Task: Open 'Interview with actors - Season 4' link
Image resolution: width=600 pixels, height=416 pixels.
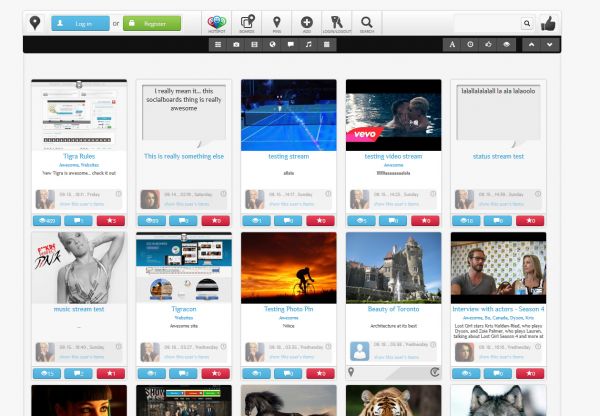Action: coord(498,309)
